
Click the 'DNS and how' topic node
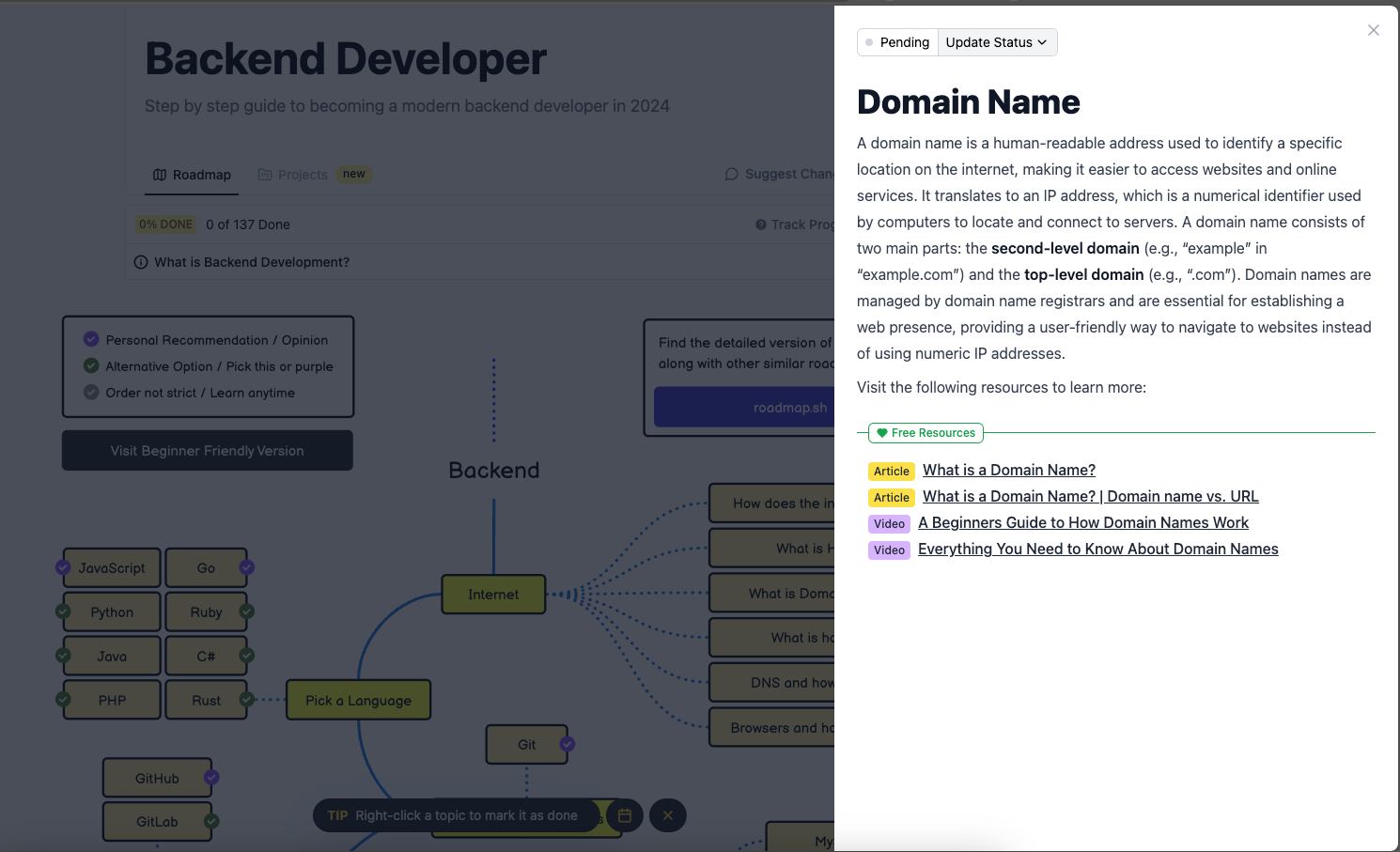coord(772,683)
